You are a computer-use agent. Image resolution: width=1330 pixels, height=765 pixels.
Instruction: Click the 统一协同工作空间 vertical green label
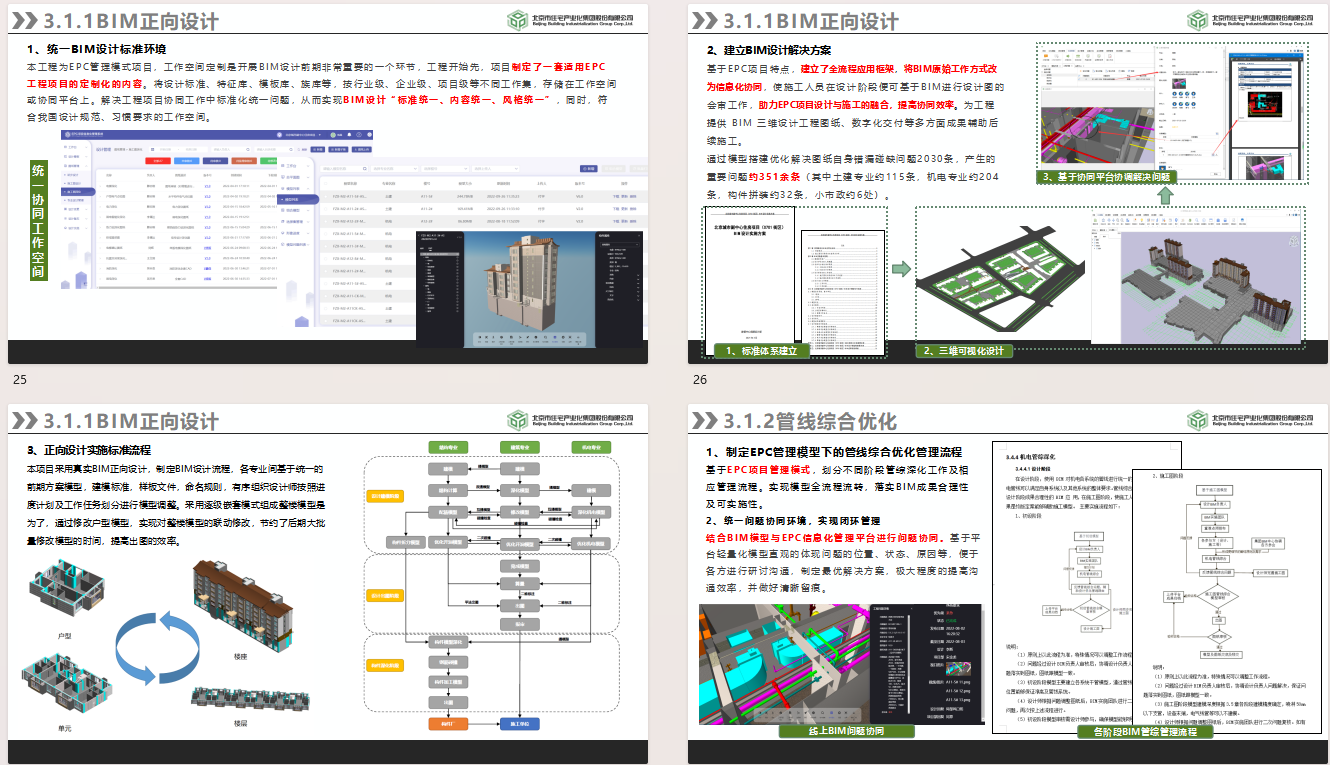(x=38, y=220)
